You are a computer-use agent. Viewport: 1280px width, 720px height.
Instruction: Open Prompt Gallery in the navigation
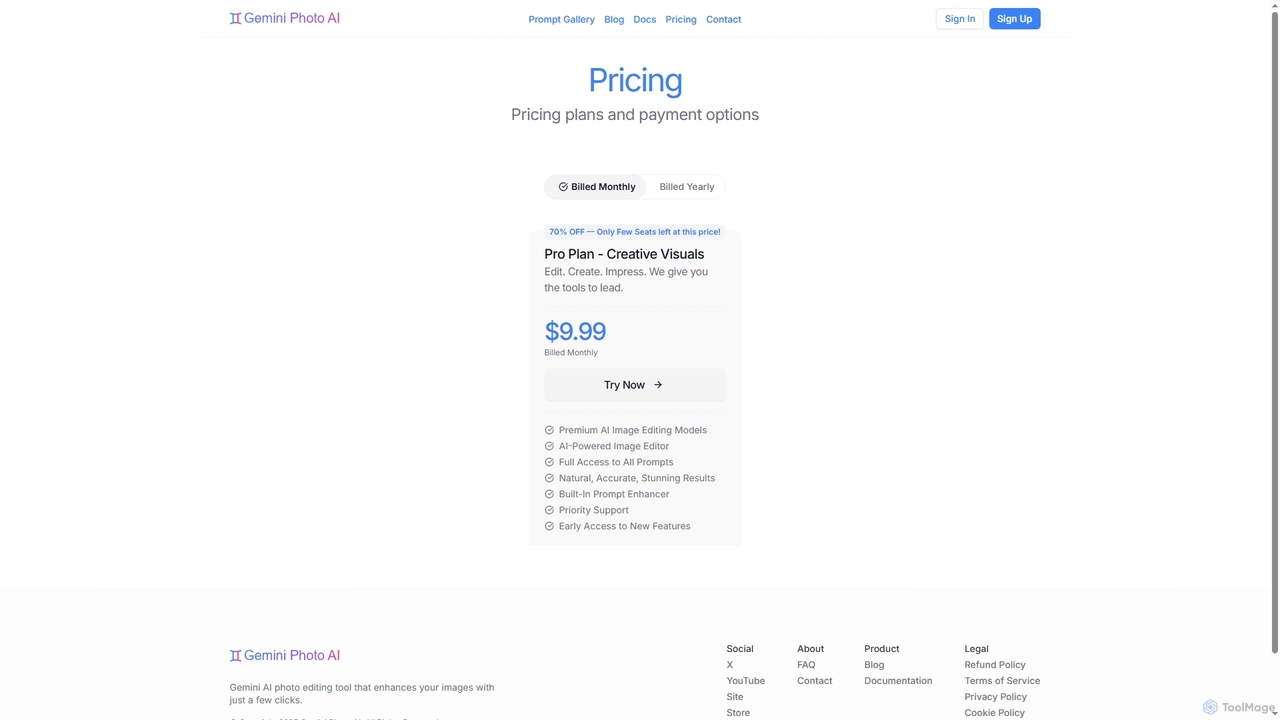561,19
